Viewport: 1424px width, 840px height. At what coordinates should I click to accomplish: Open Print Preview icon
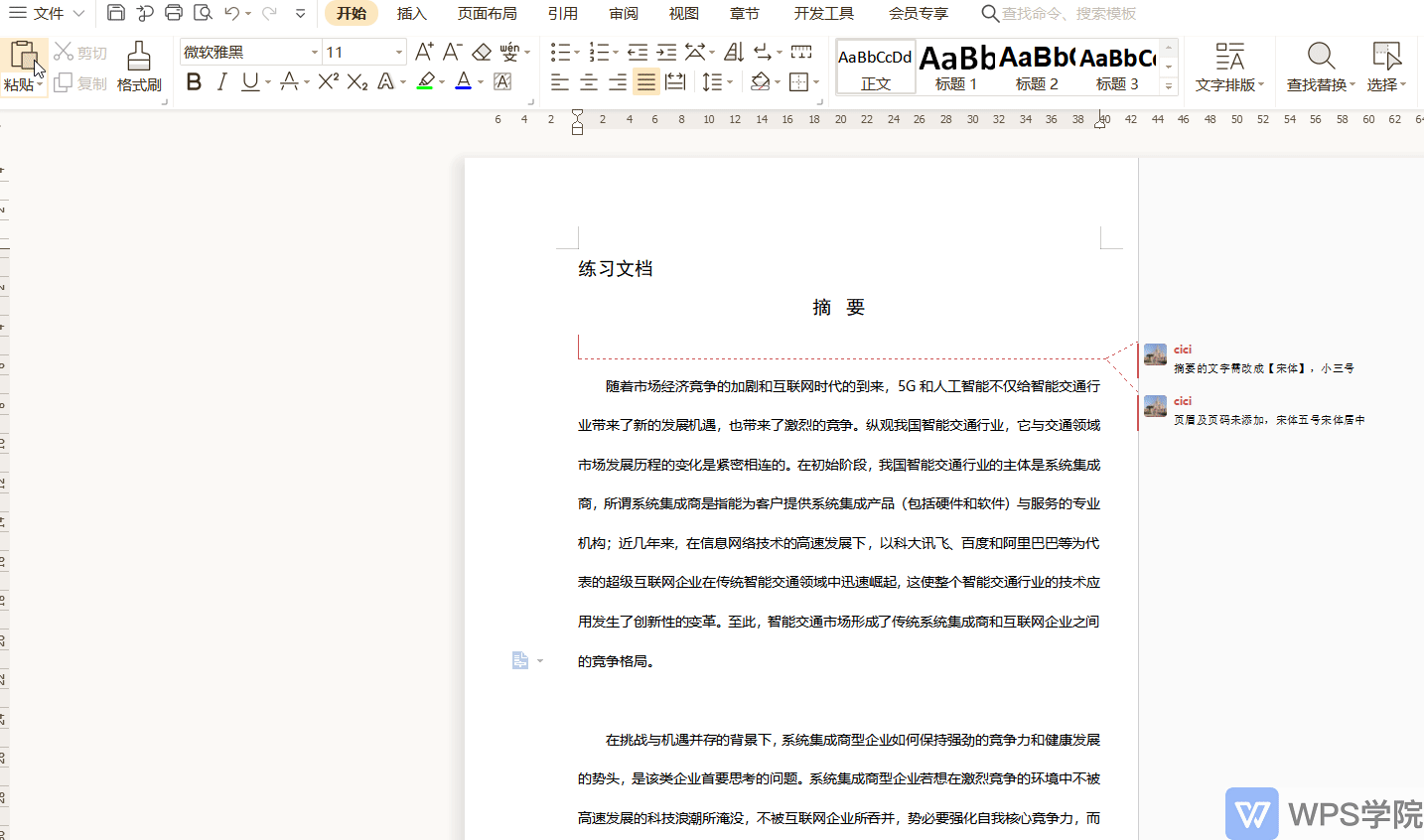point(203,13)
